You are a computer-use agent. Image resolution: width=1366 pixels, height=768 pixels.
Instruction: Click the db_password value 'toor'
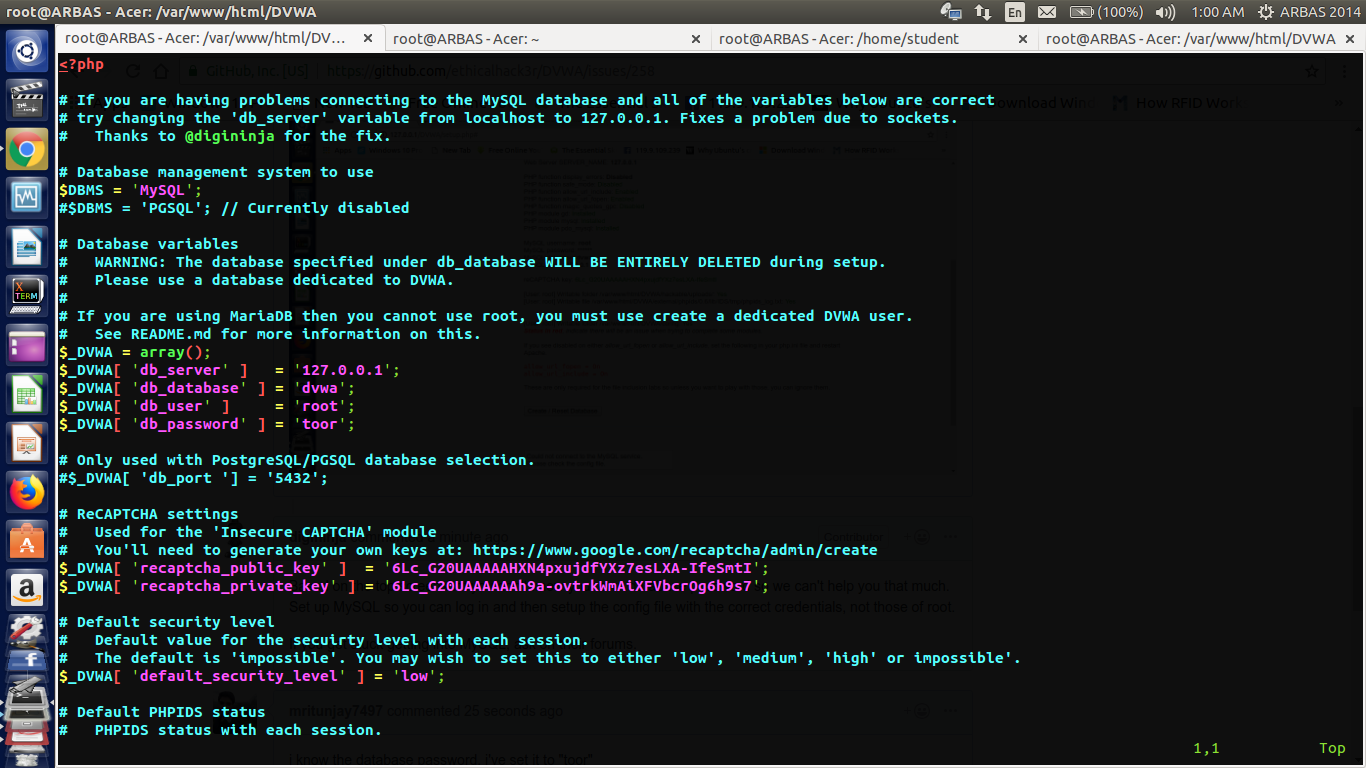tap(324, 424)
